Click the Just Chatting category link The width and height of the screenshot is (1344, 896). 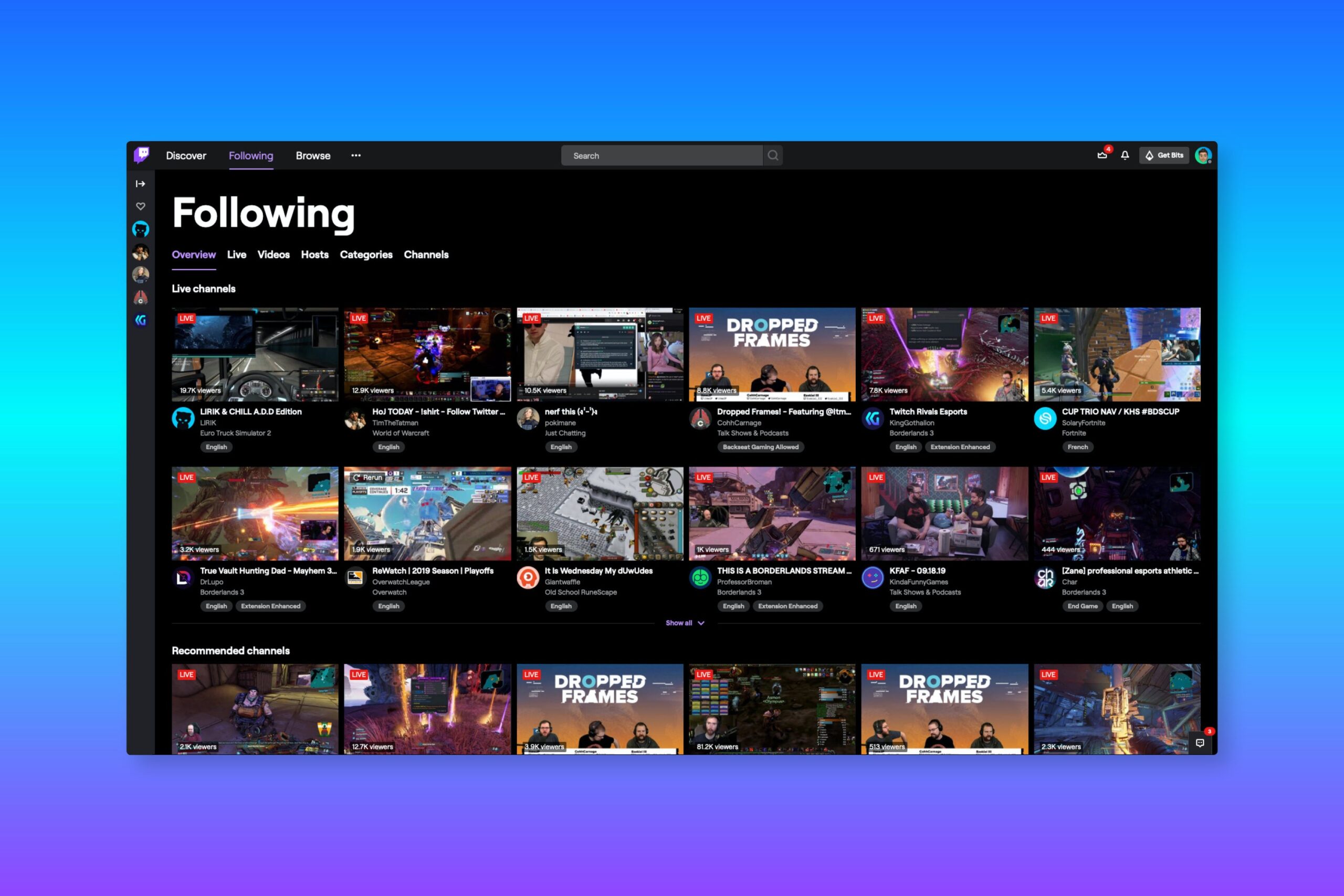565,433
